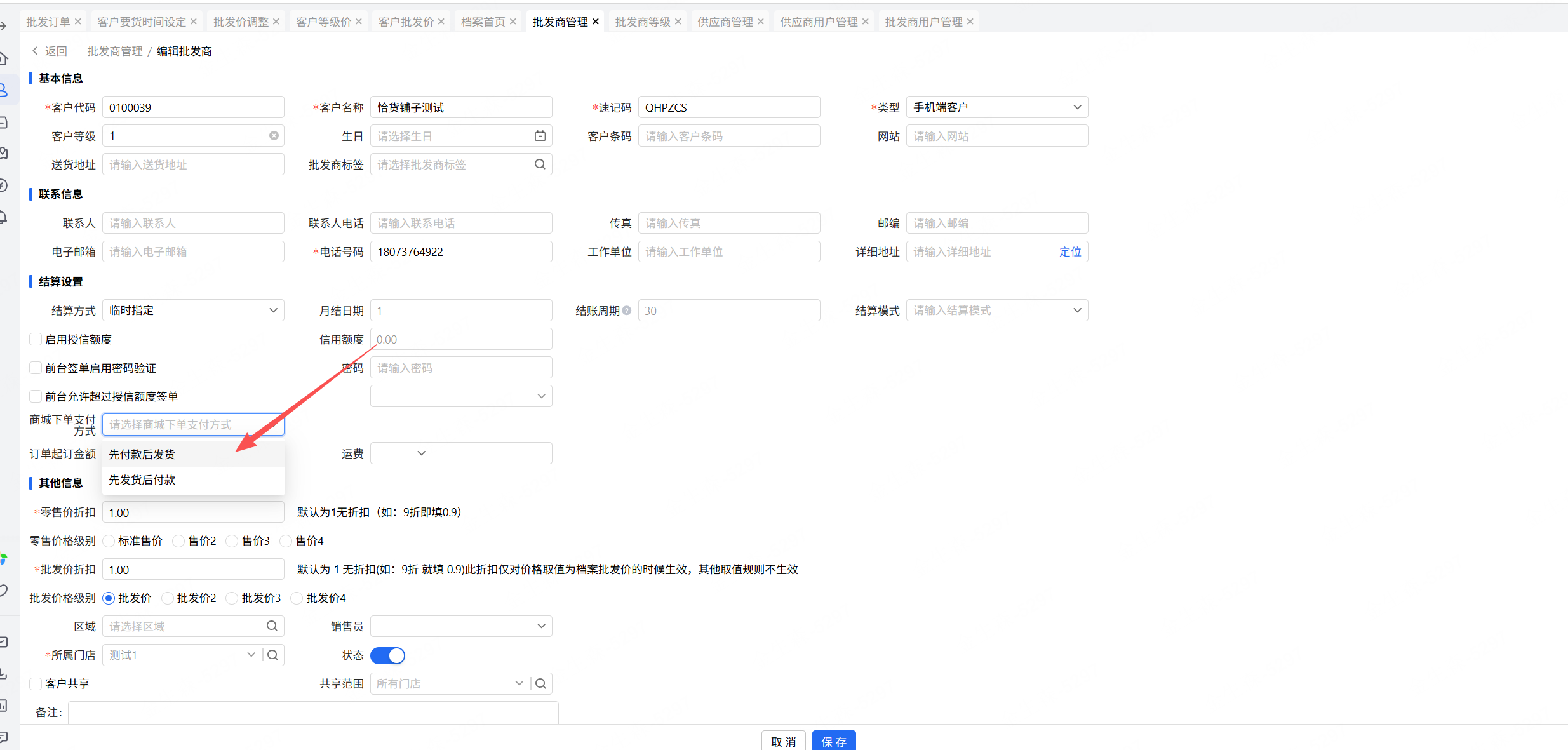Click the 联系人 input field
1568x750 pixels.
(x=193, y=223)
